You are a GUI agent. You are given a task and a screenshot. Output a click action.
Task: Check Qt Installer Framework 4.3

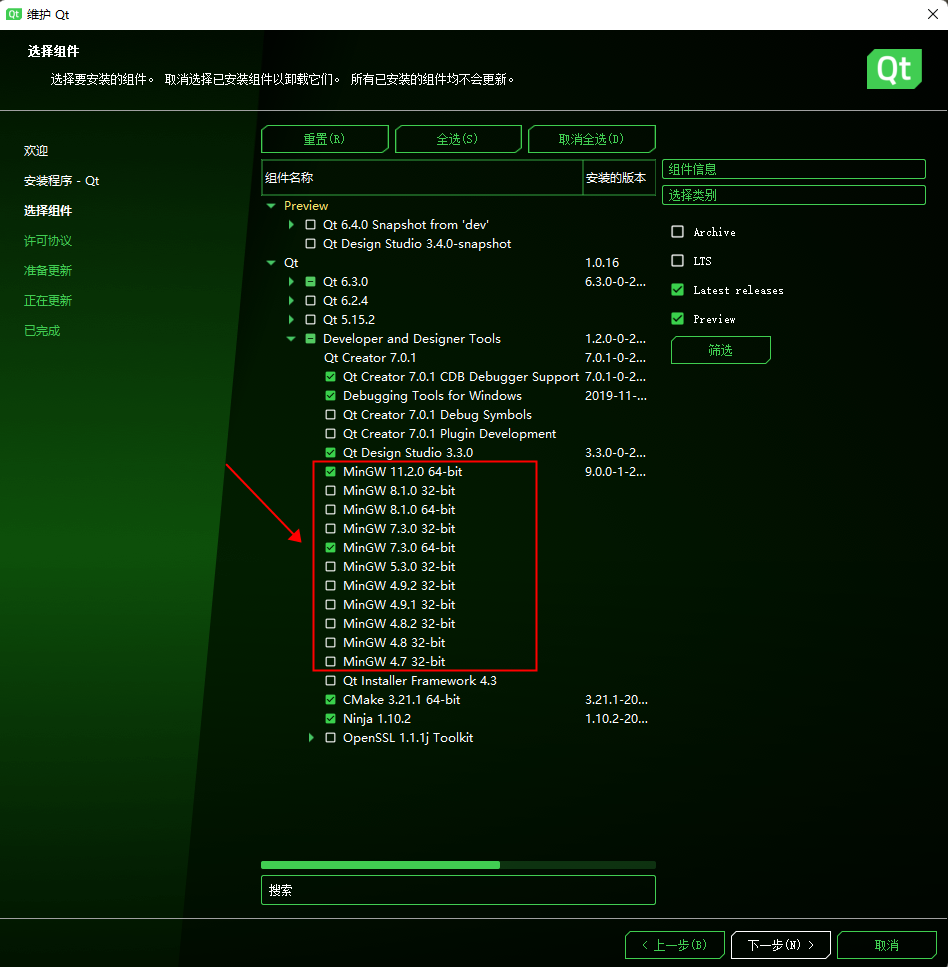[x=331, y=681]
